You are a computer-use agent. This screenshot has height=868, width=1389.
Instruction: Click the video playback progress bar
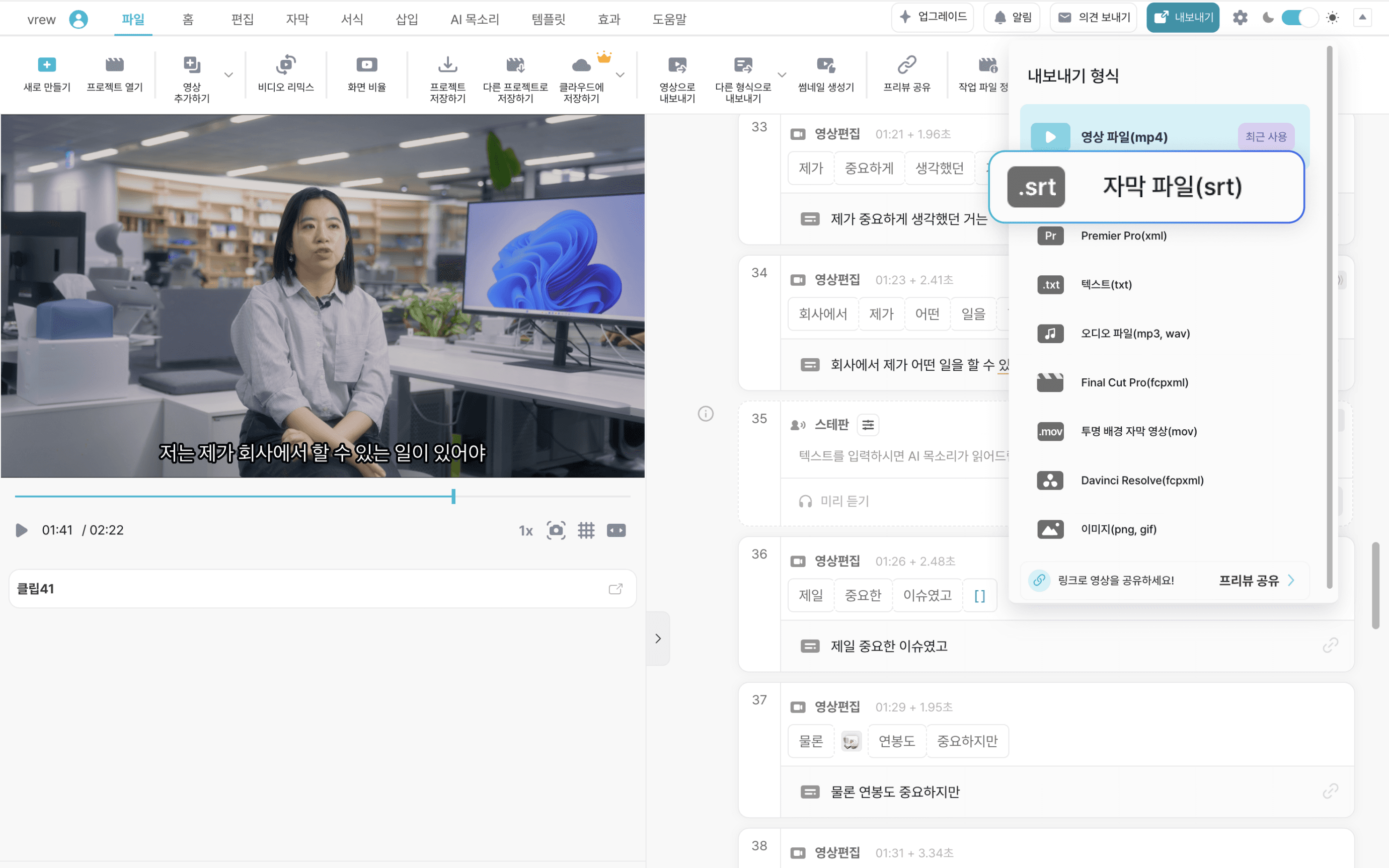pos(322,496)
